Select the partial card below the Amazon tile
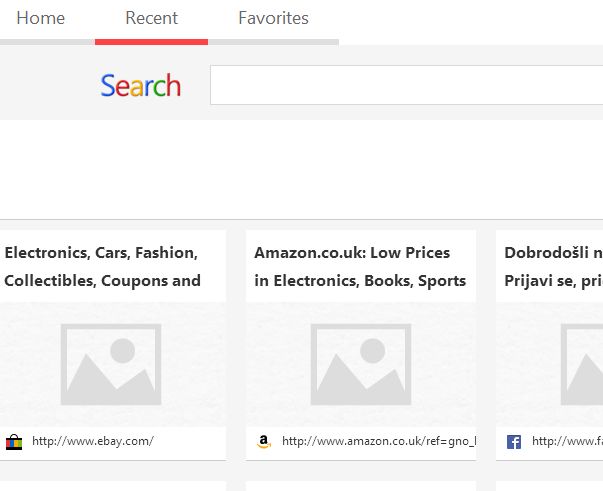603x491 pixels. pos(361,486)
